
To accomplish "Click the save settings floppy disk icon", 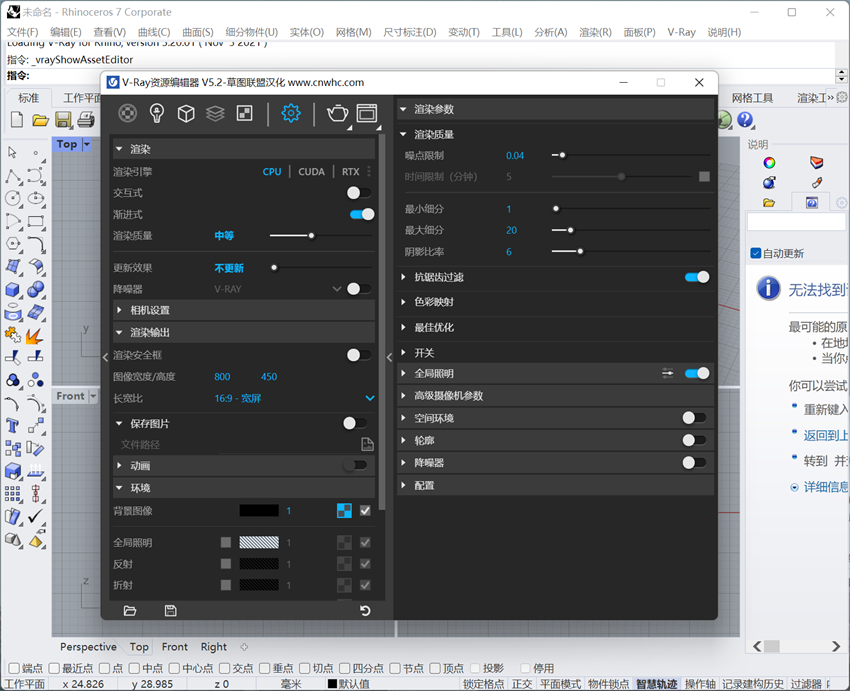I will pyautogui.click(x=170, y=610).
